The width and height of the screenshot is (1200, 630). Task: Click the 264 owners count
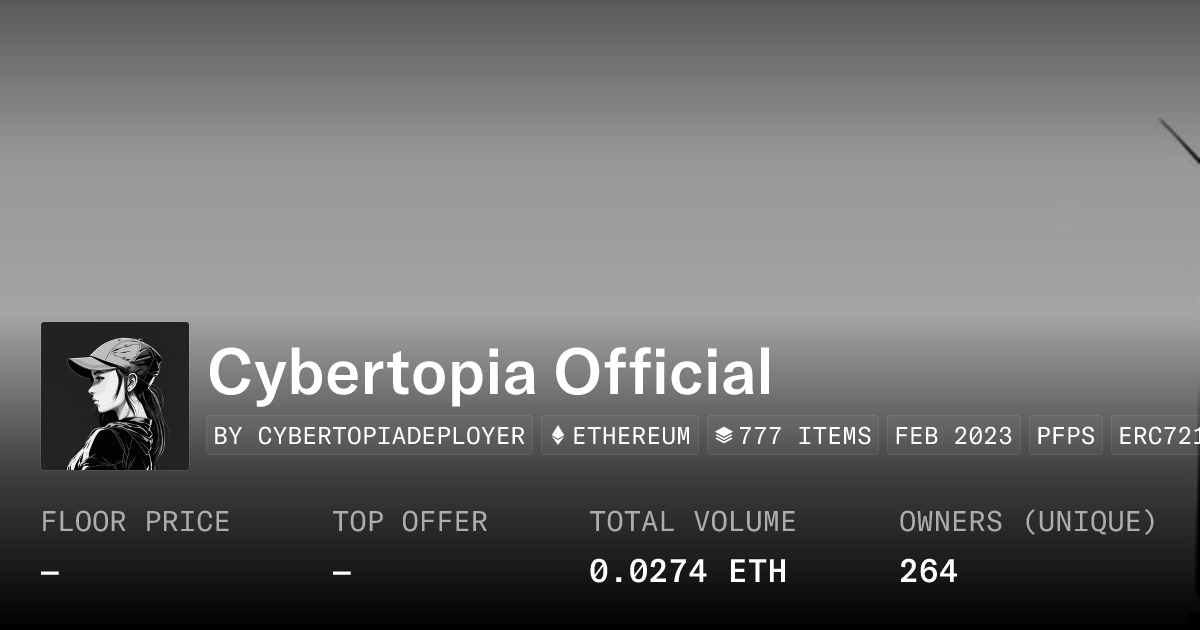(928, 572)
